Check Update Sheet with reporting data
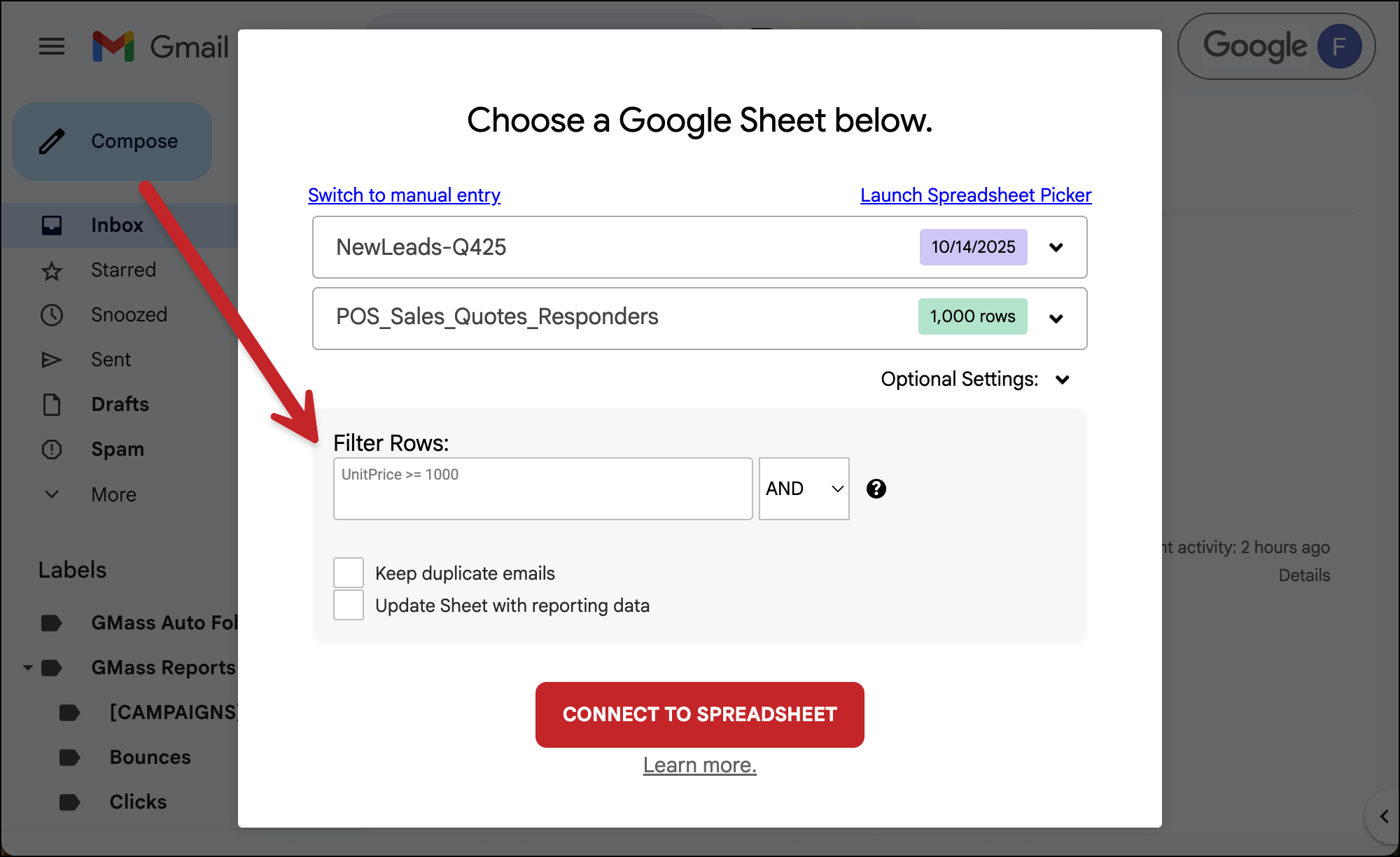This screenshot has width=1400, height=857. coord(349,605)
